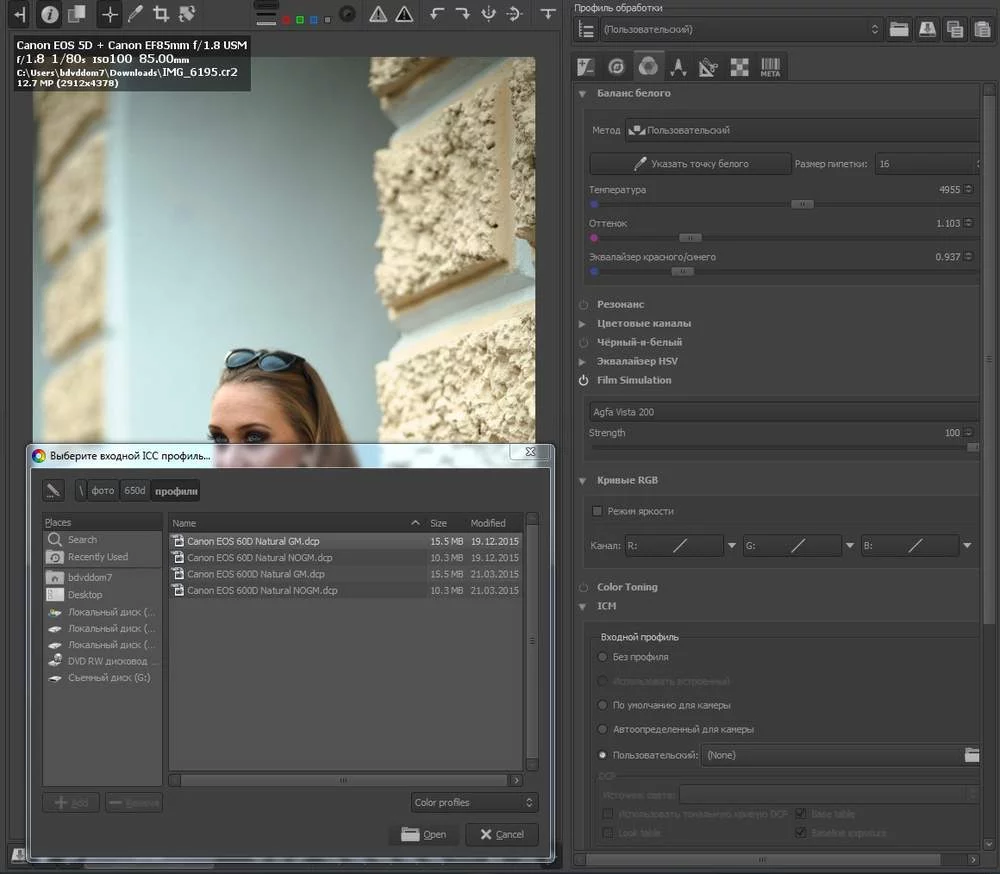Choose По умолчанию для камеры radio option
This screenshot has height=874, width=1000.
(602, 705)
